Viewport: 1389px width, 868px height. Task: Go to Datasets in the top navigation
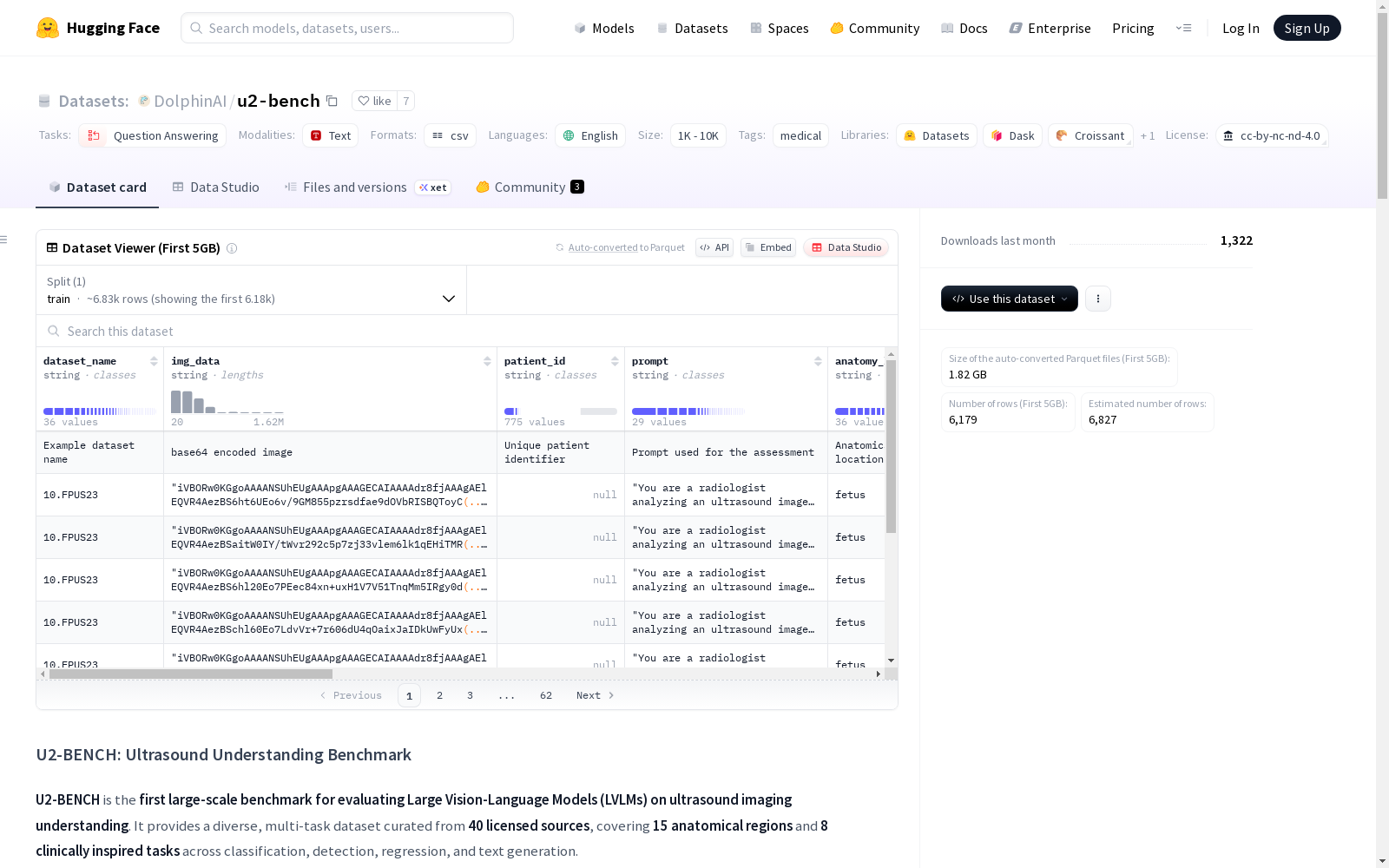pos(692,28)
